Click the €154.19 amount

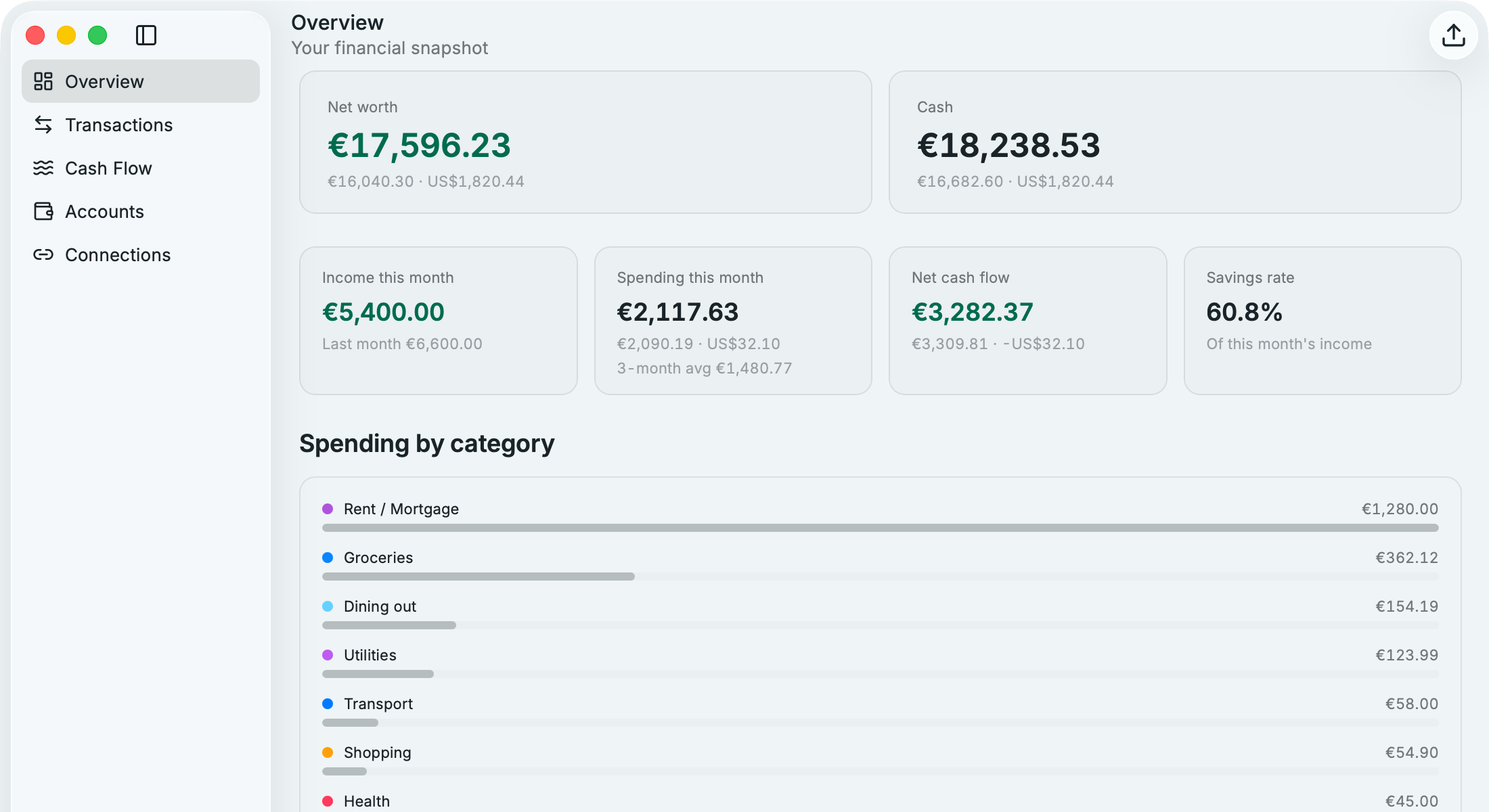pos(1407,606)
